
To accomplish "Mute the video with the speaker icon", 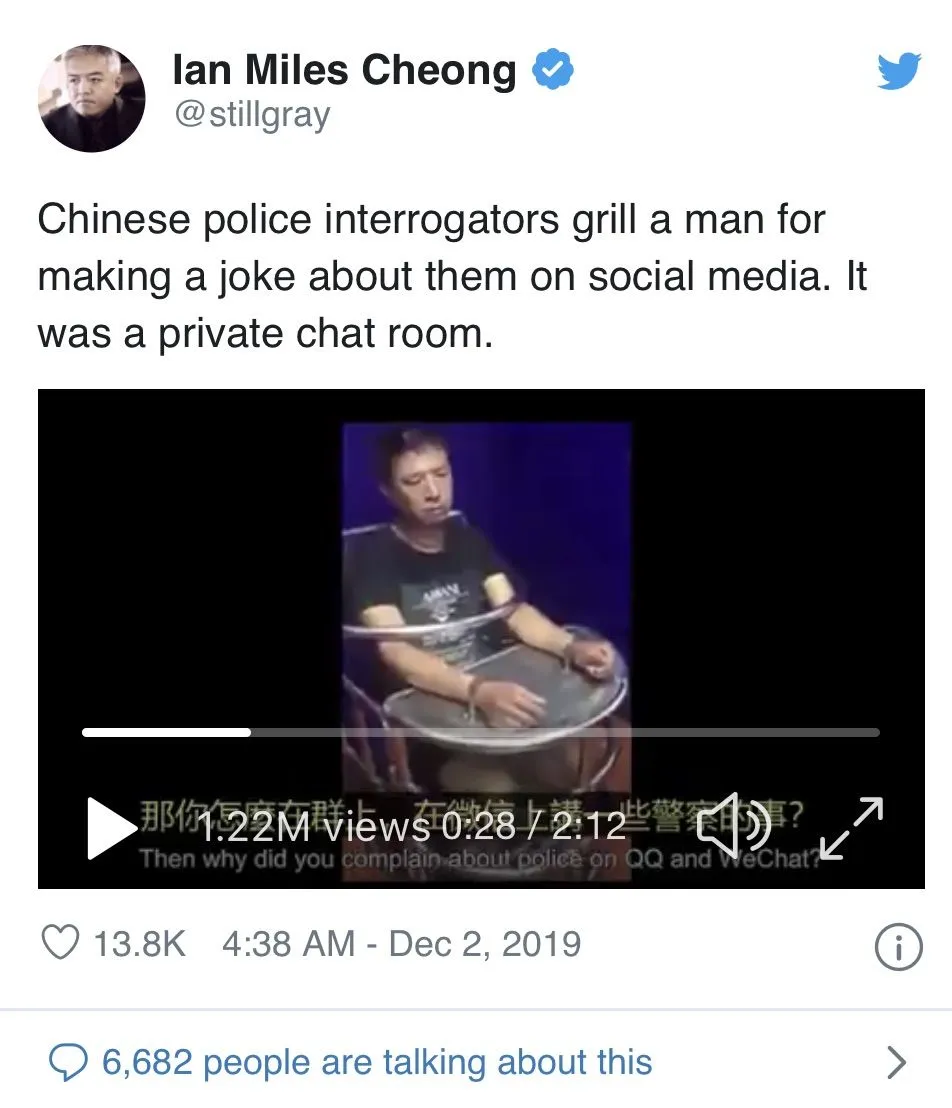I will click(733, 826).
